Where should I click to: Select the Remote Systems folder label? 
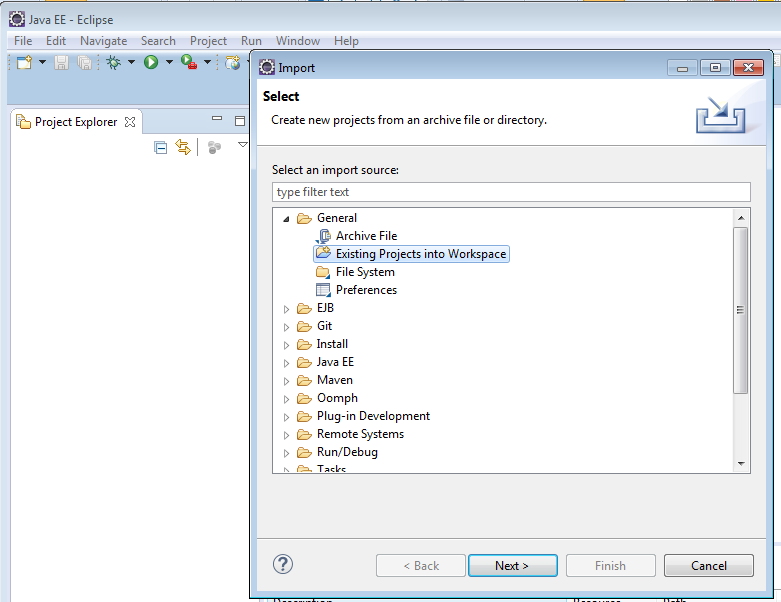click(360, 434)
